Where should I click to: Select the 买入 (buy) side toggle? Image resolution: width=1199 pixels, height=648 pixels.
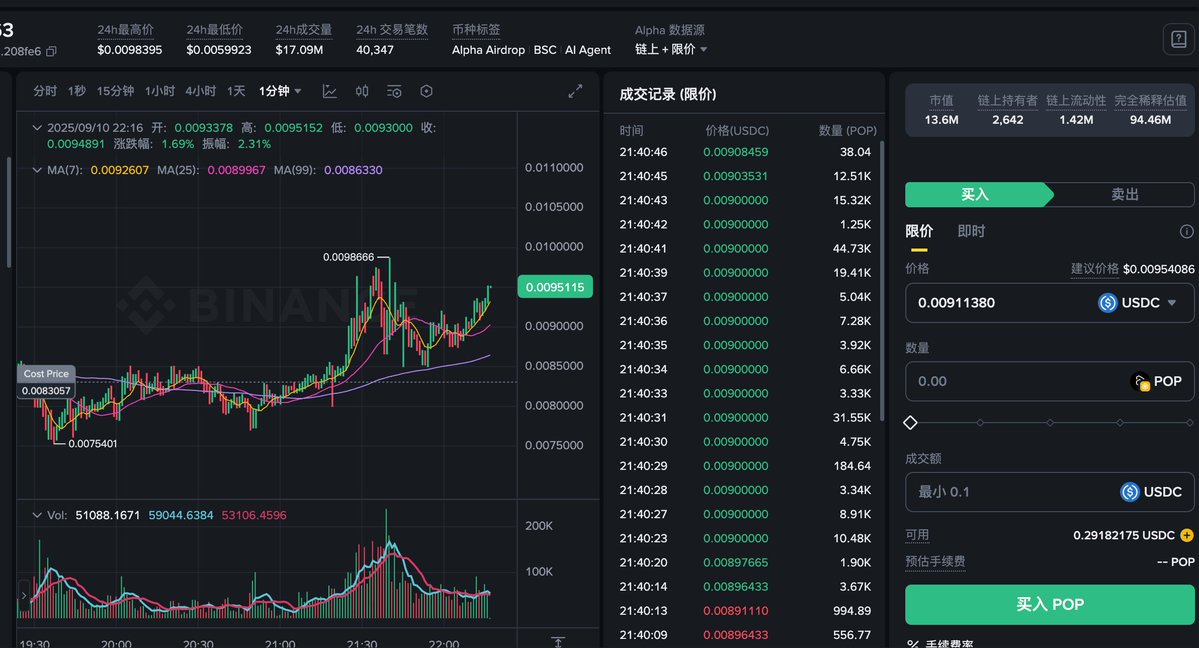tap(975, 194)
